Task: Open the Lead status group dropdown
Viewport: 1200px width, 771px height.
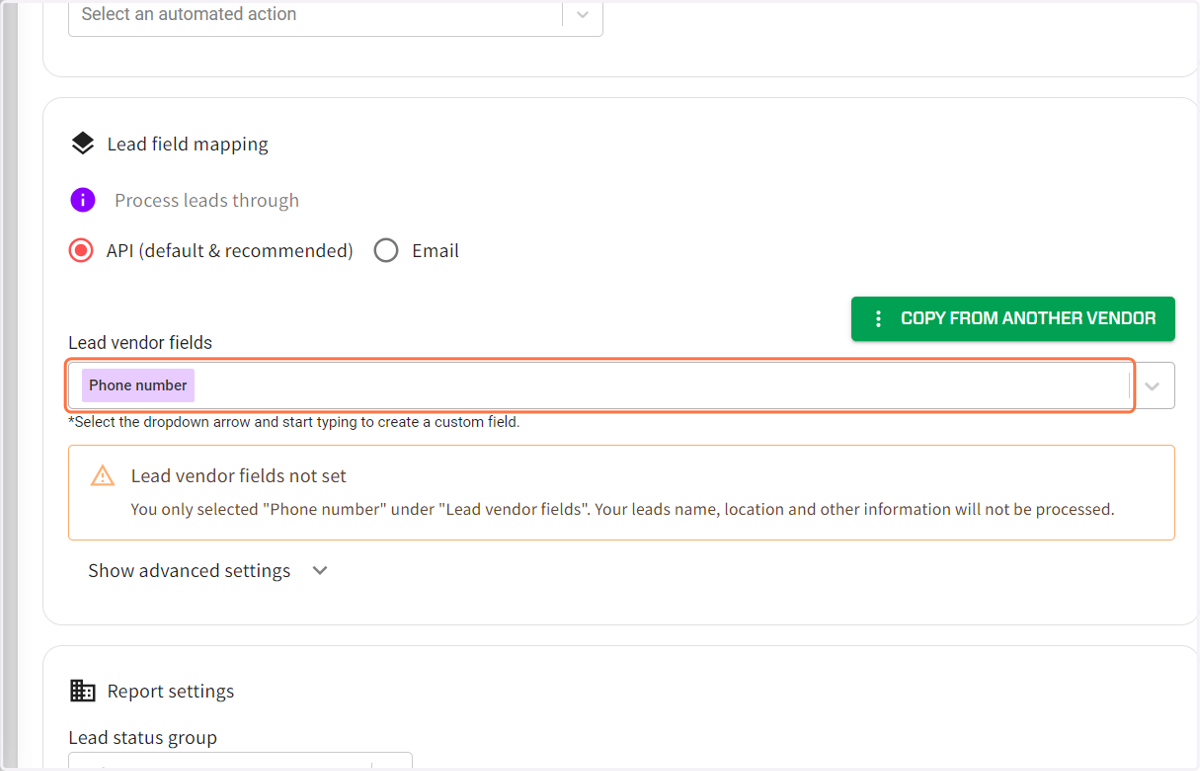Action: 240,762
